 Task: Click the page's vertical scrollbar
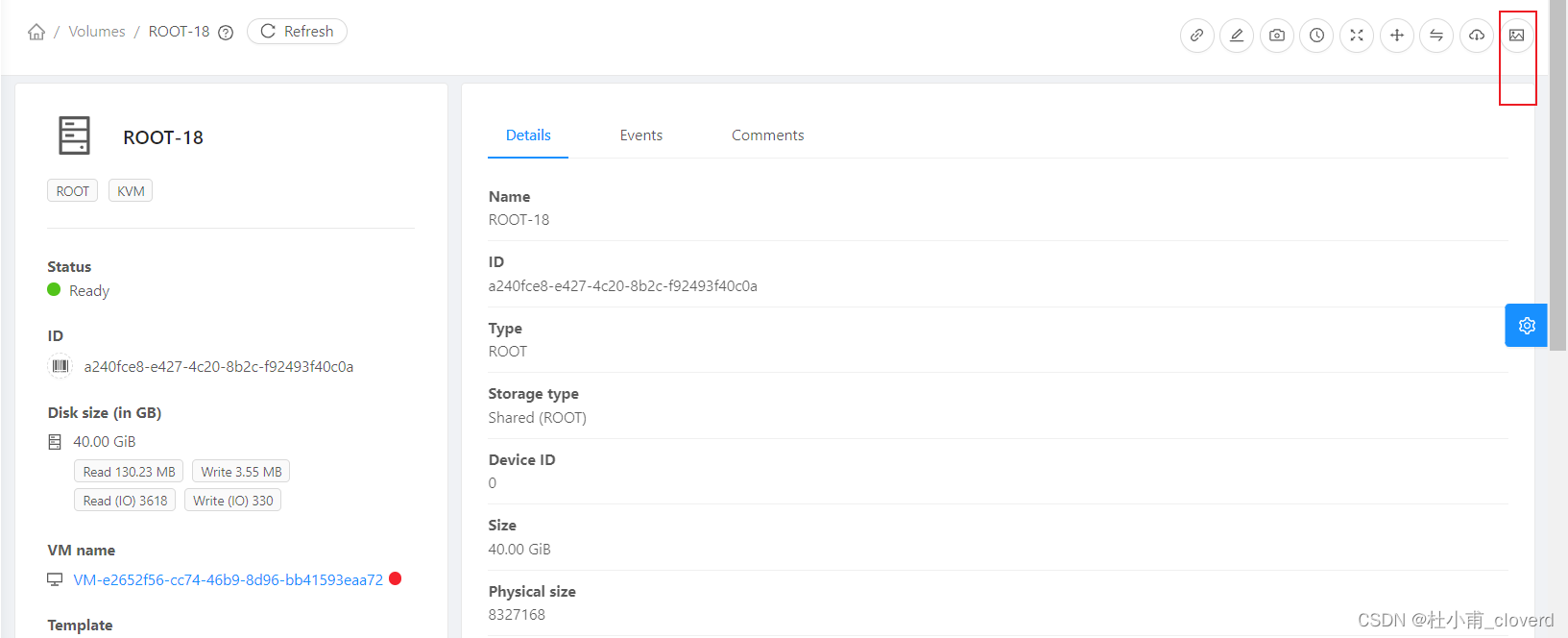(1558, 175)
